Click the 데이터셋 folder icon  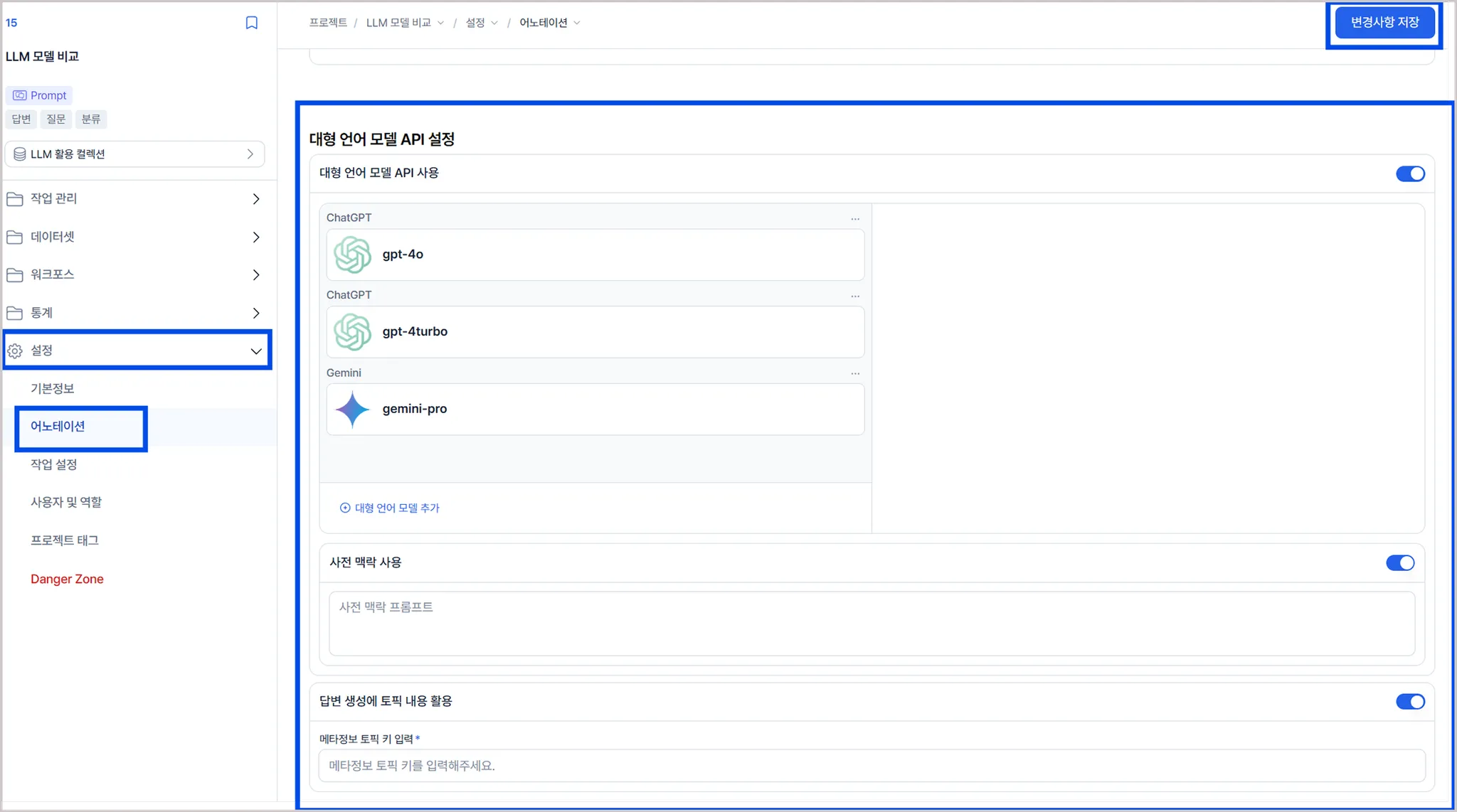(15, 237)
